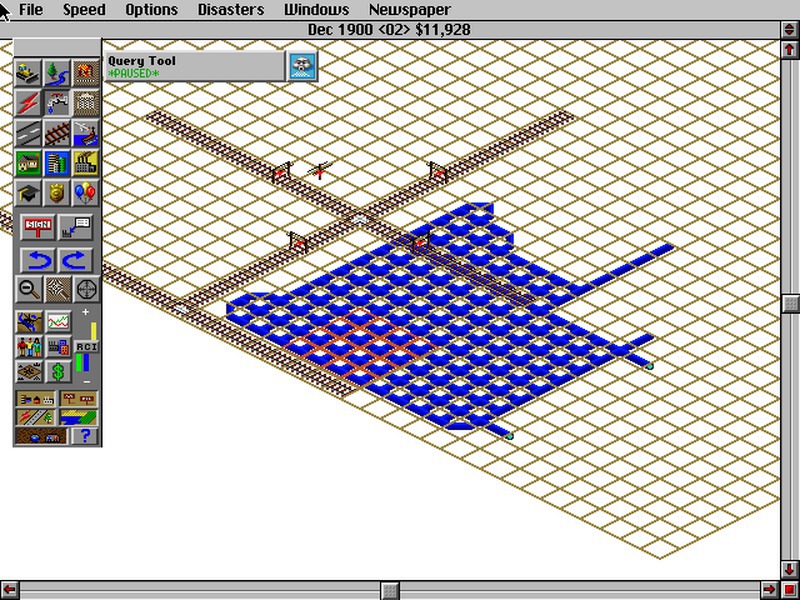This screenshot has height=600, width=800.
Task: Open the Options menu
Action: click(152, 10)
